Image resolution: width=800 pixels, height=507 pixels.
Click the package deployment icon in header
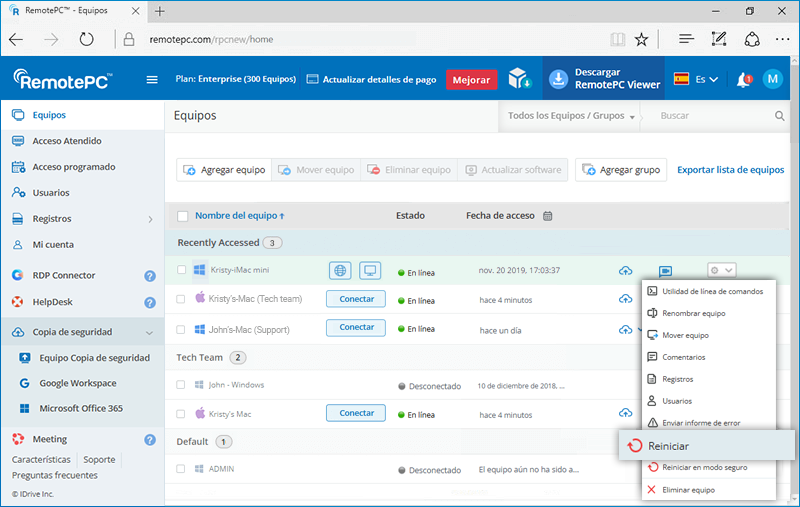click(x=519, y=80)
